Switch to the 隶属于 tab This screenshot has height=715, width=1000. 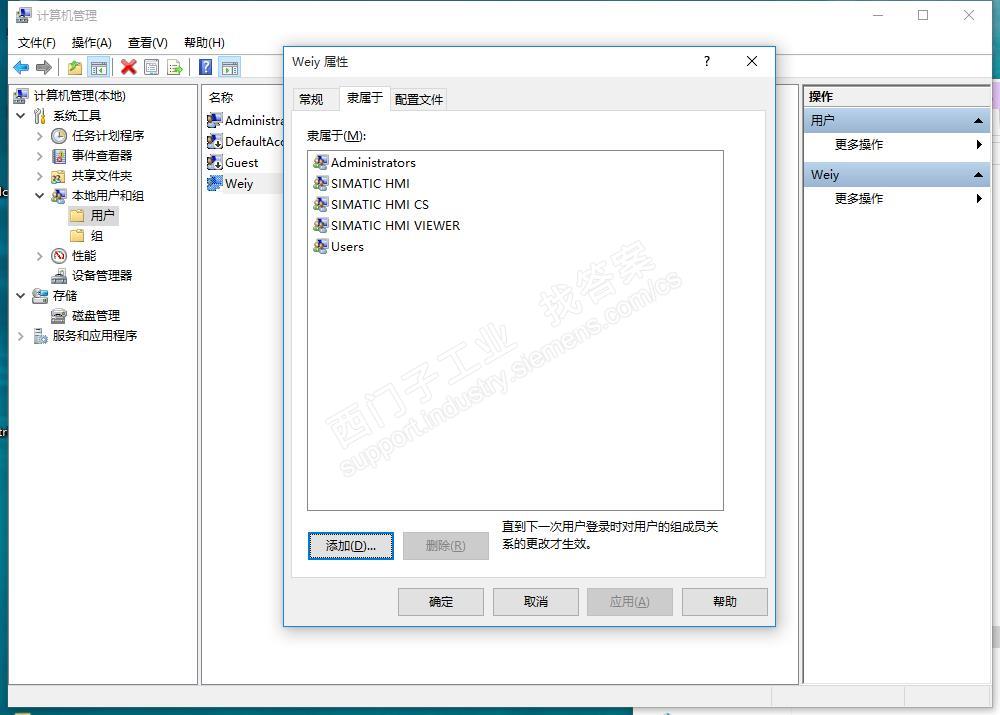point(364,98)
